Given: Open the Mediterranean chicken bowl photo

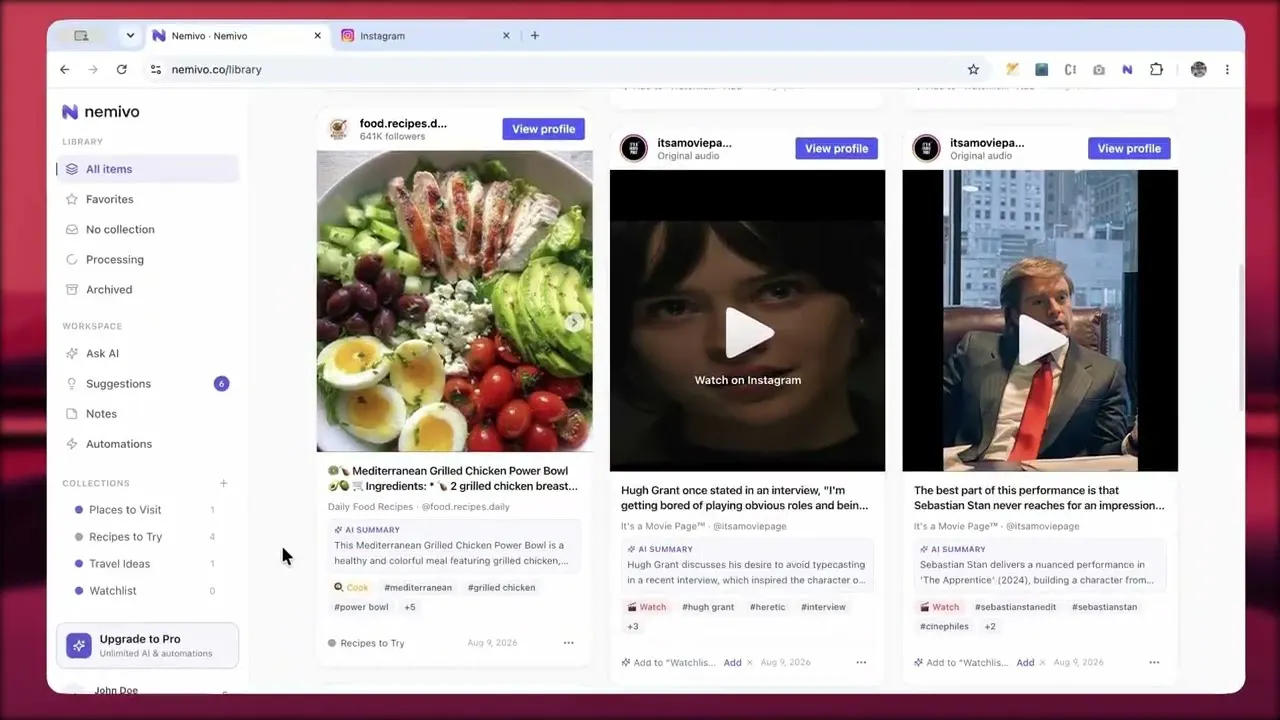Looking at the screenshot, I should 455,301.
